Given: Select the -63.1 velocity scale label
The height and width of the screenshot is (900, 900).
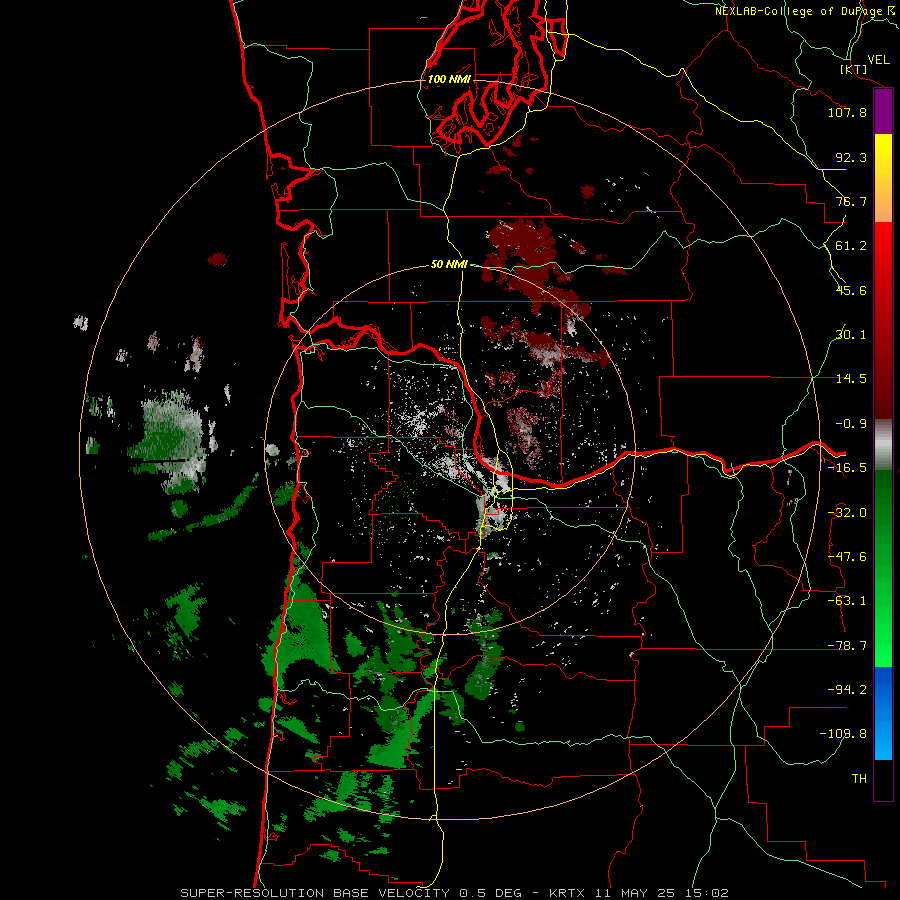Looking at the screenshot, I should tap(847, 601).
